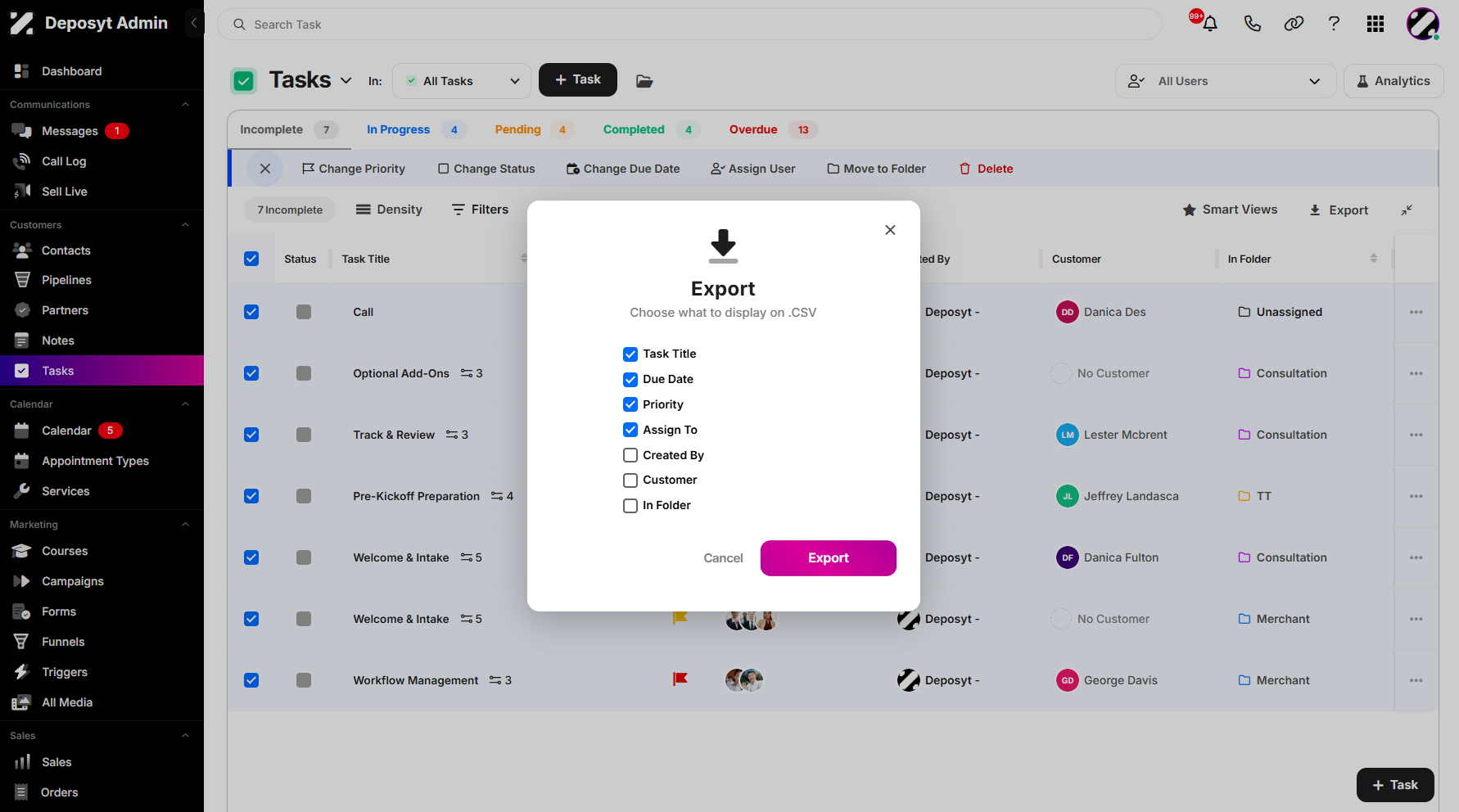Close the Export dialog

click(890, 230)
